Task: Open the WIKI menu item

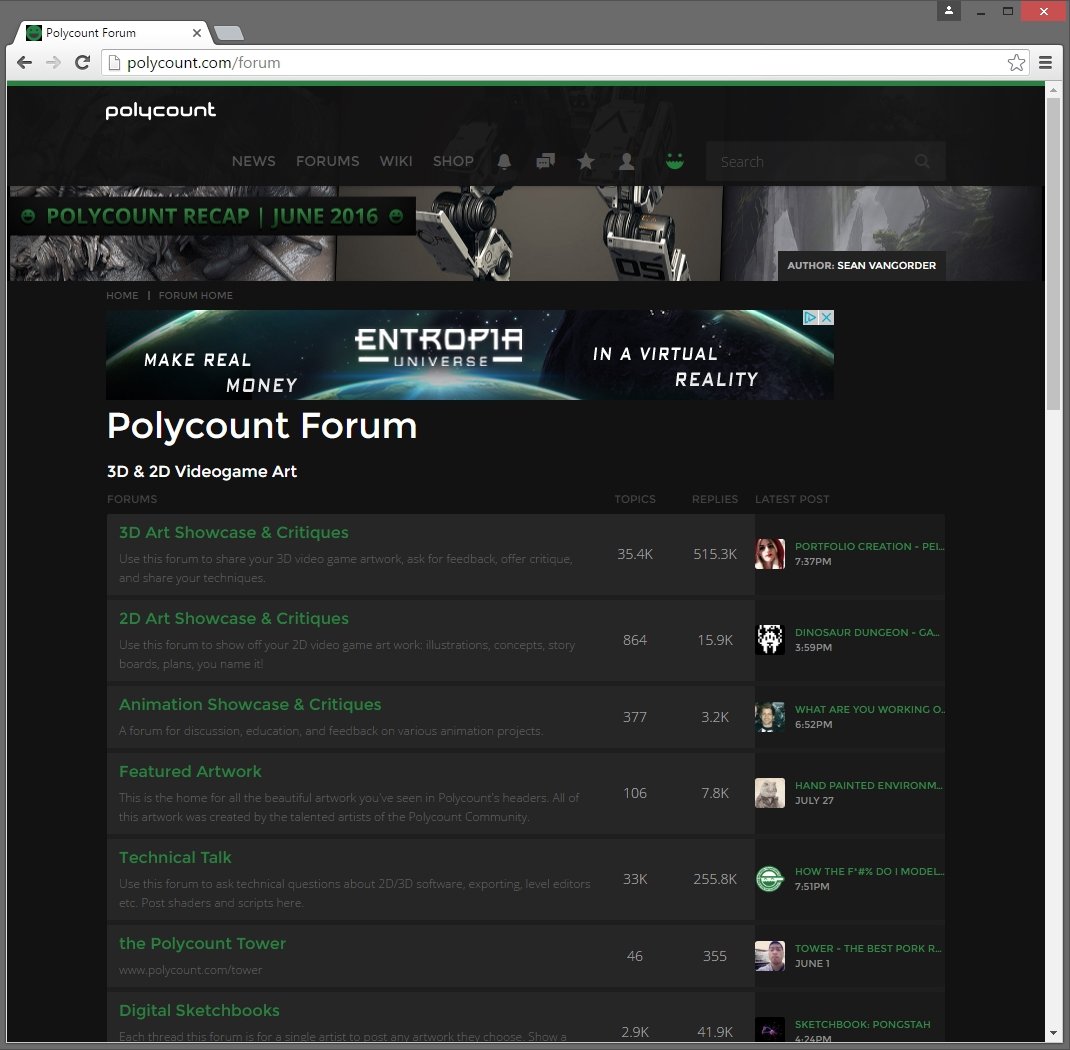Action: point(396,161)
